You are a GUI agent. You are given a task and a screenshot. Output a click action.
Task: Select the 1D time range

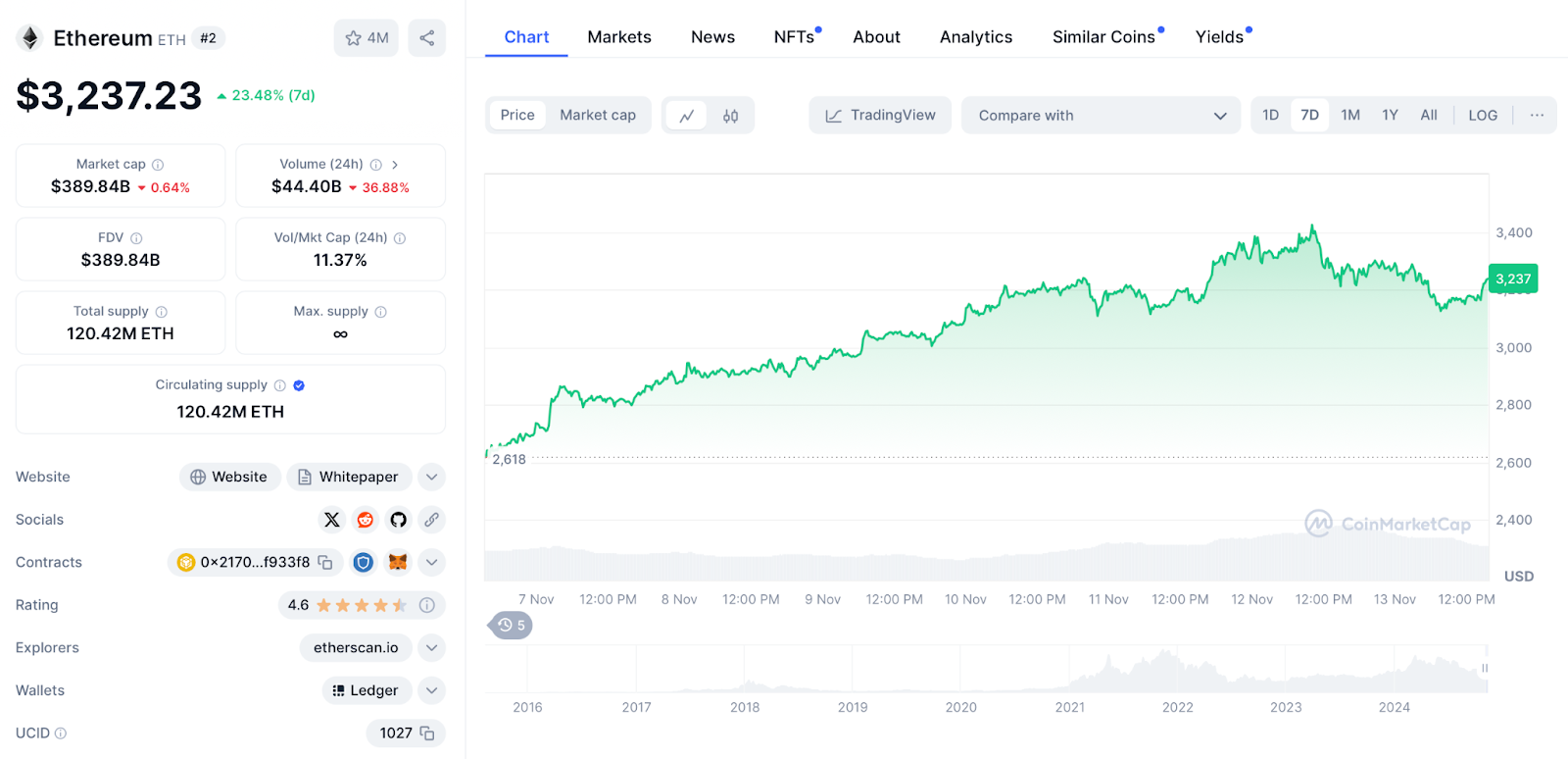click(1271, 116)
